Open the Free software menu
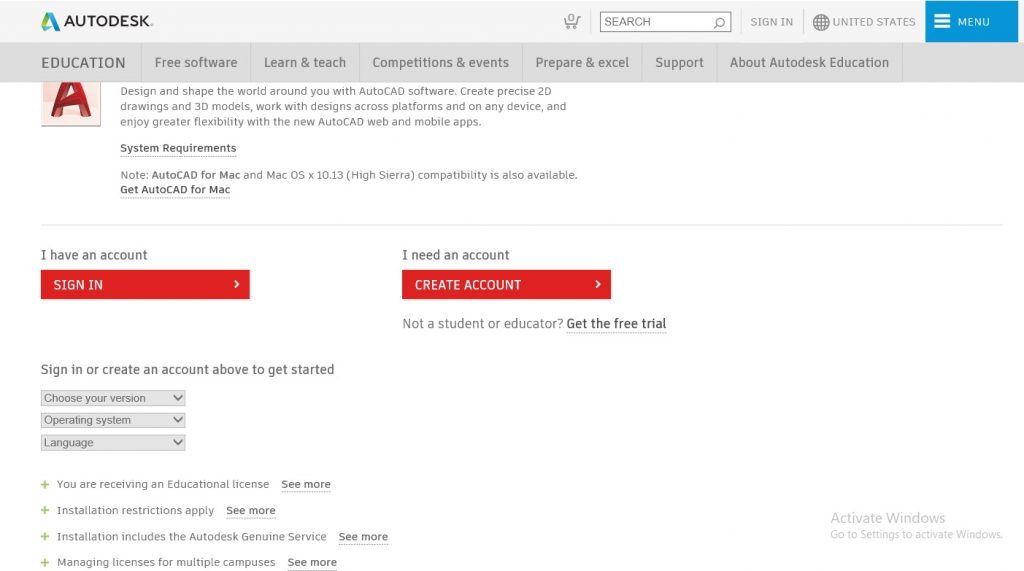The image size is (1024, 571). (196, 62)
